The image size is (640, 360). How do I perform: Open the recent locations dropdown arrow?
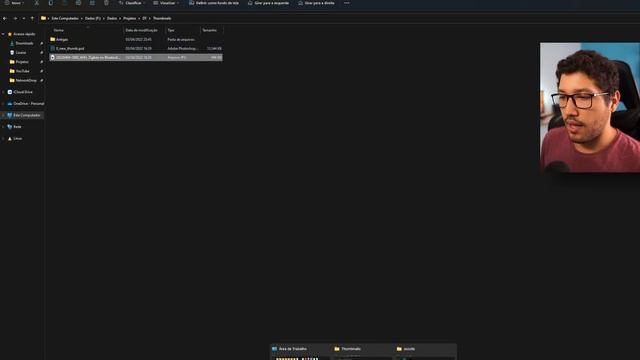(x=24, y=18)
